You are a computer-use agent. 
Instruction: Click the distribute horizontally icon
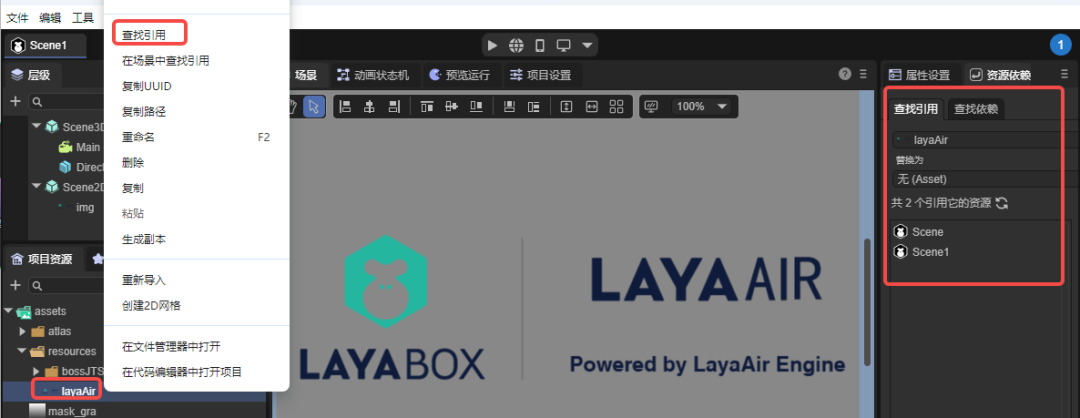(x=533, y=107)
